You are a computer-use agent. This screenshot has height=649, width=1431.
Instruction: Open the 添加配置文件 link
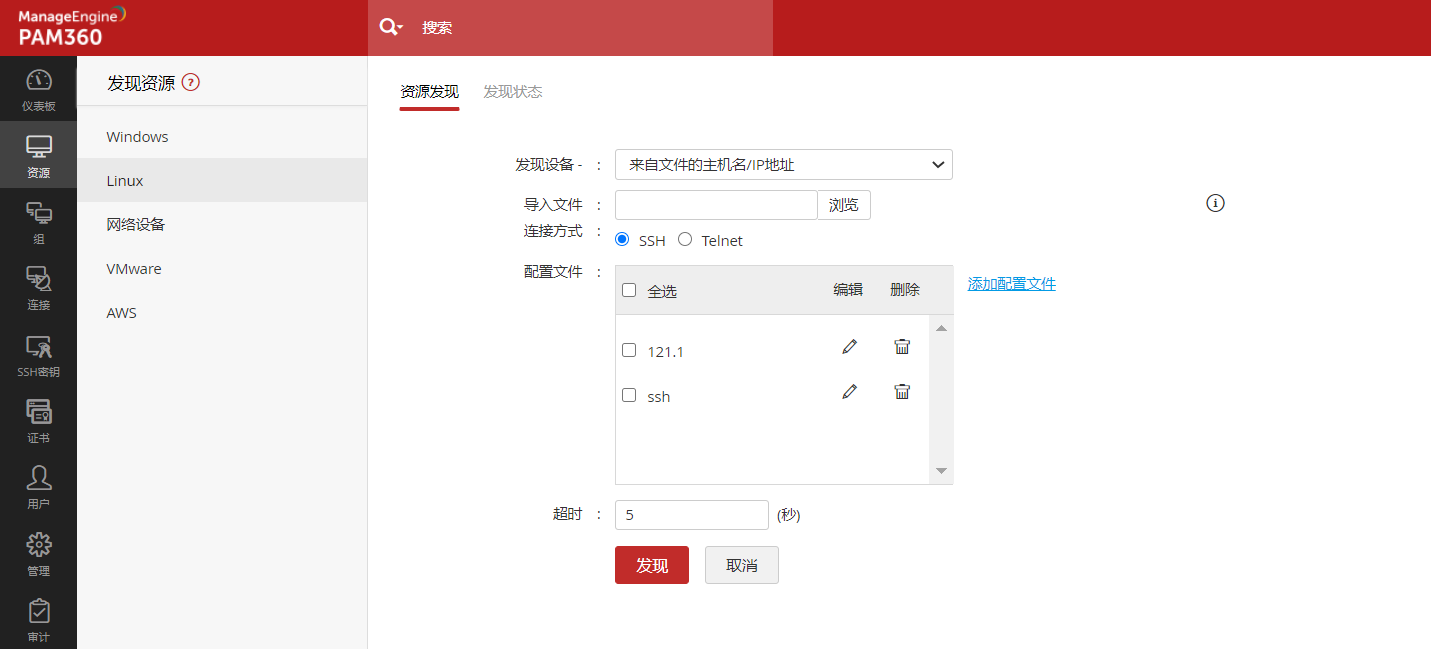(x=1012, y=284)
